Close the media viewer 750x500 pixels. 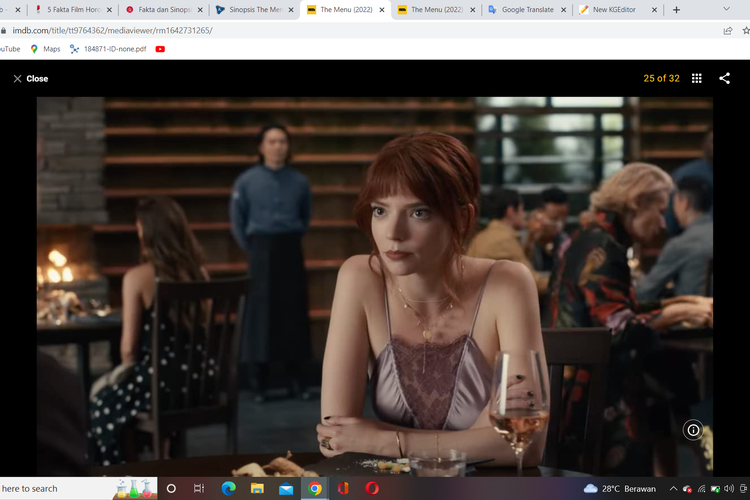[x=30, y=78]
